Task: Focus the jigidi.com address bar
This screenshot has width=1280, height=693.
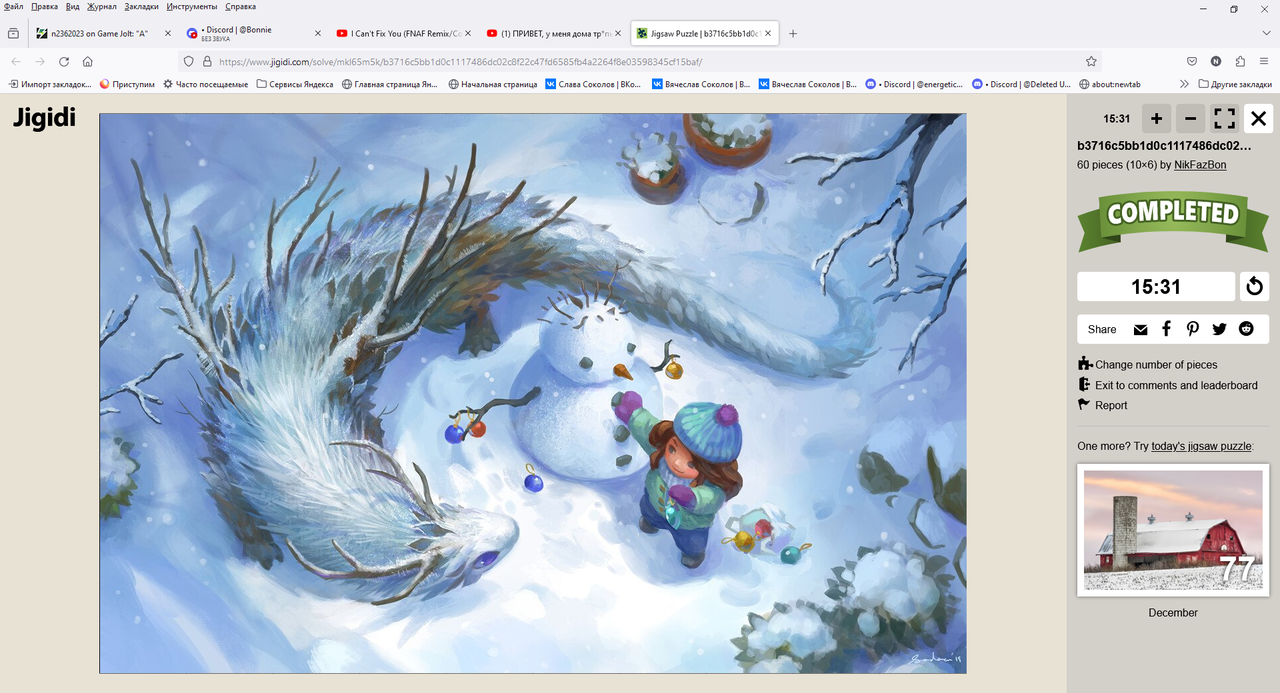Action: (640, 61)
